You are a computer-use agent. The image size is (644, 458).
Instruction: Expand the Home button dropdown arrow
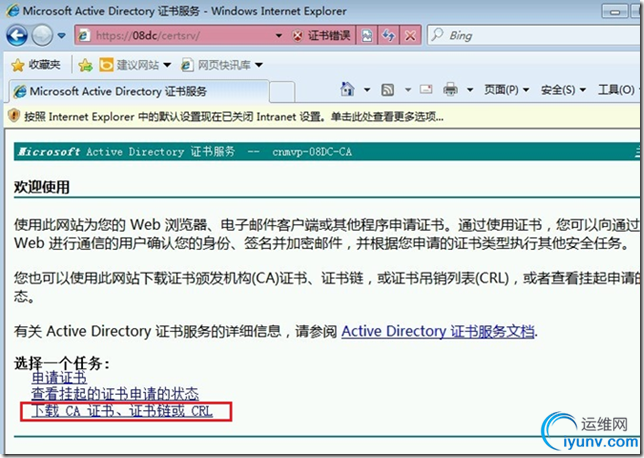[x=367, y=90]
